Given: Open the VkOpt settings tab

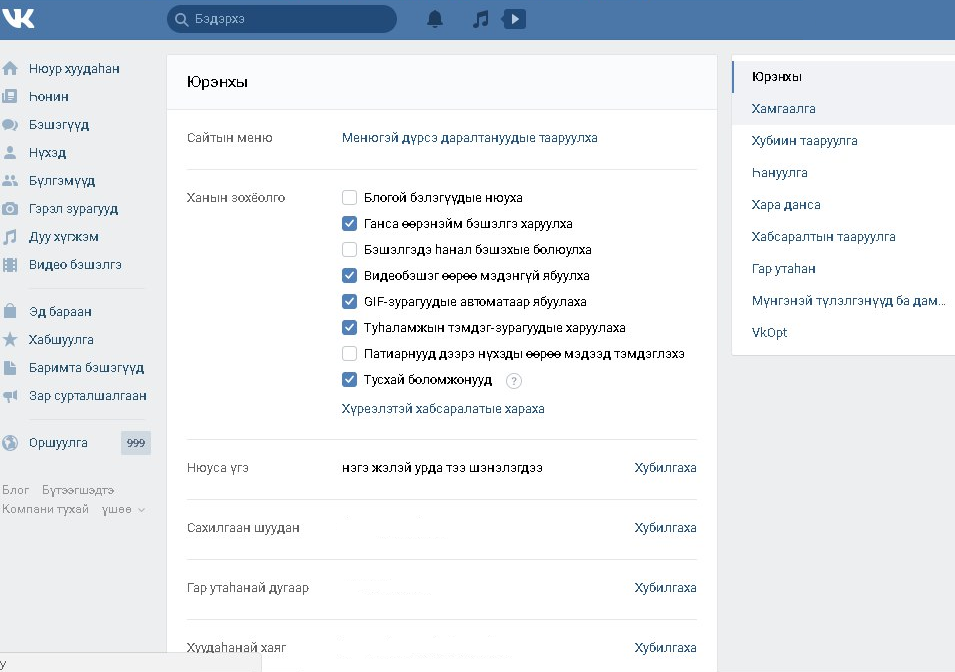Looking at the screenshot, I should 769,332.
